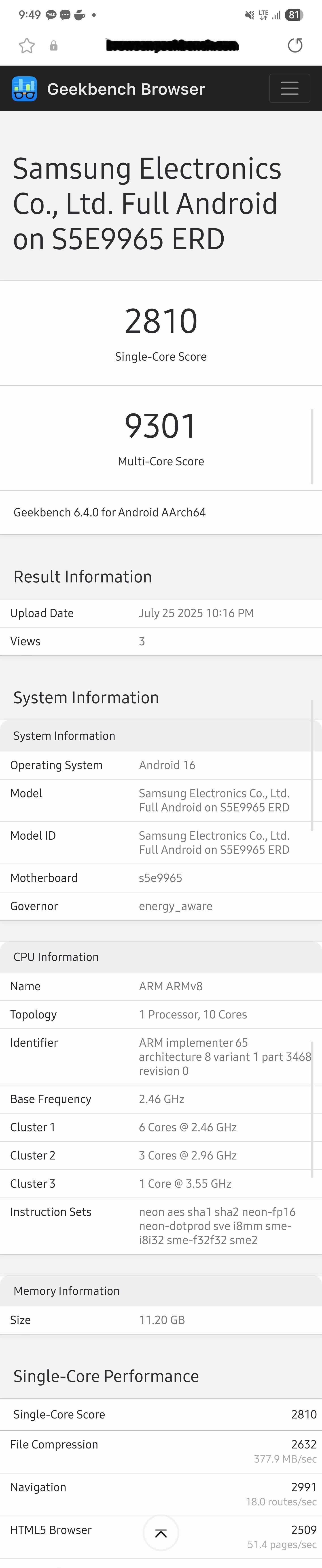Select the 2810 single-core score
The width and height of the screenshot is (322, 1568).
161,321
